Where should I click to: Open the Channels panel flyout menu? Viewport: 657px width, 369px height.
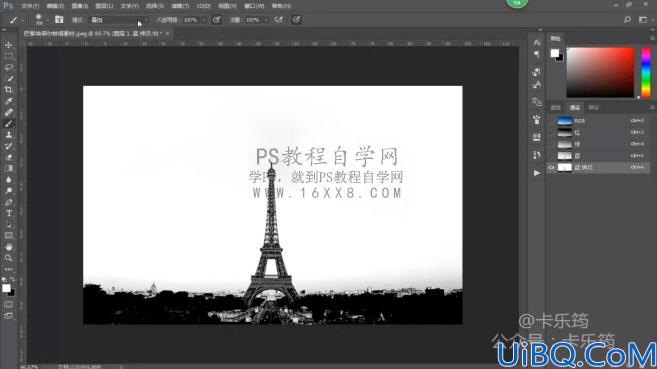coord(652,108)
